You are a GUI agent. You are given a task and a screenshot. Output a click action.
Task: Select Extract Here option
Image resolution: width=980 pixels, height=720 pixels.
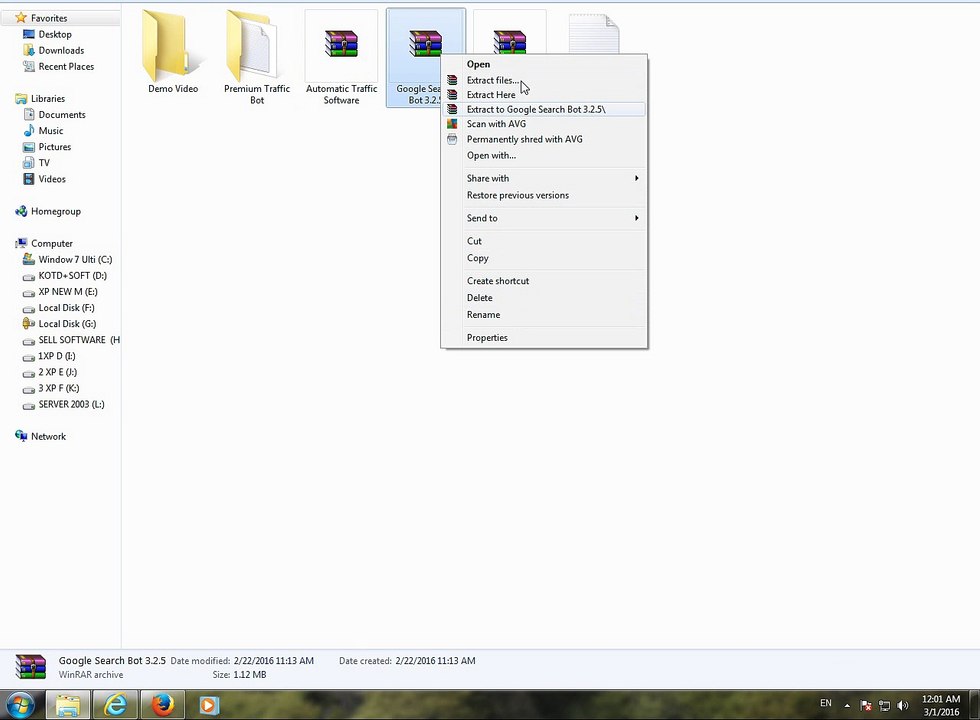coord(491,95)
